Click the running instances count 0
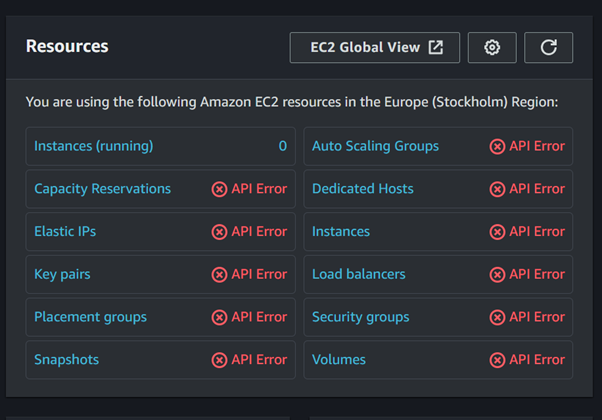602x420 pixels. pyautogui.click(x=283, y=146)
